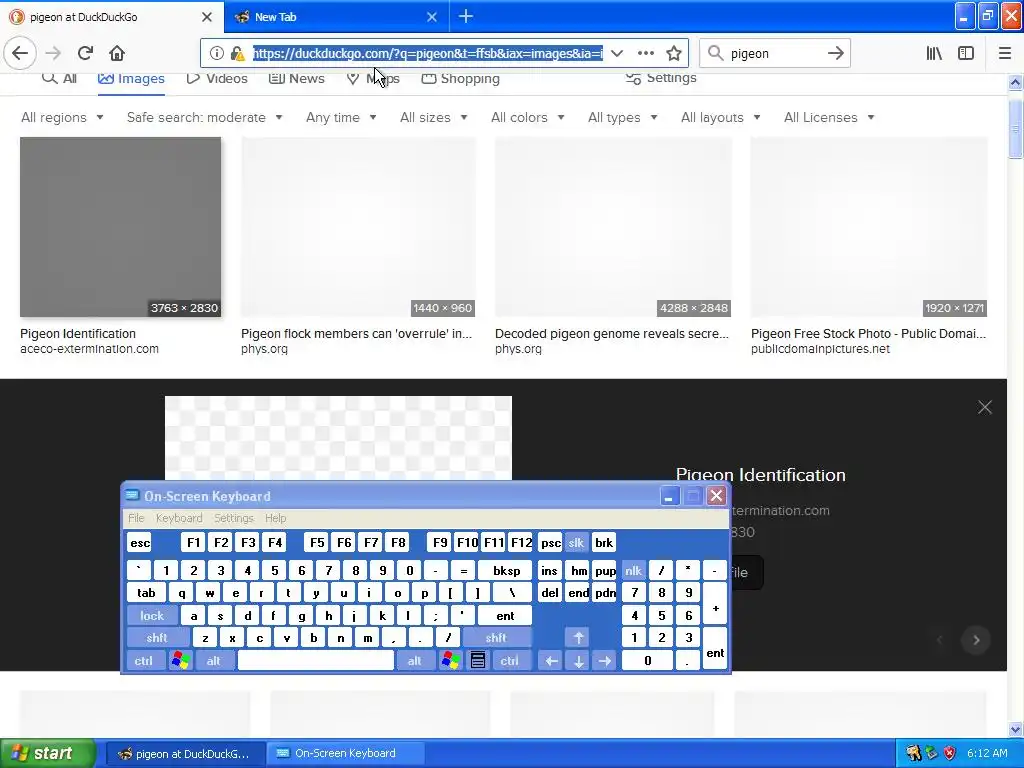Switch to the Videos search tab
This screenshot has width=1024, height=768.
tap(217, 78)
